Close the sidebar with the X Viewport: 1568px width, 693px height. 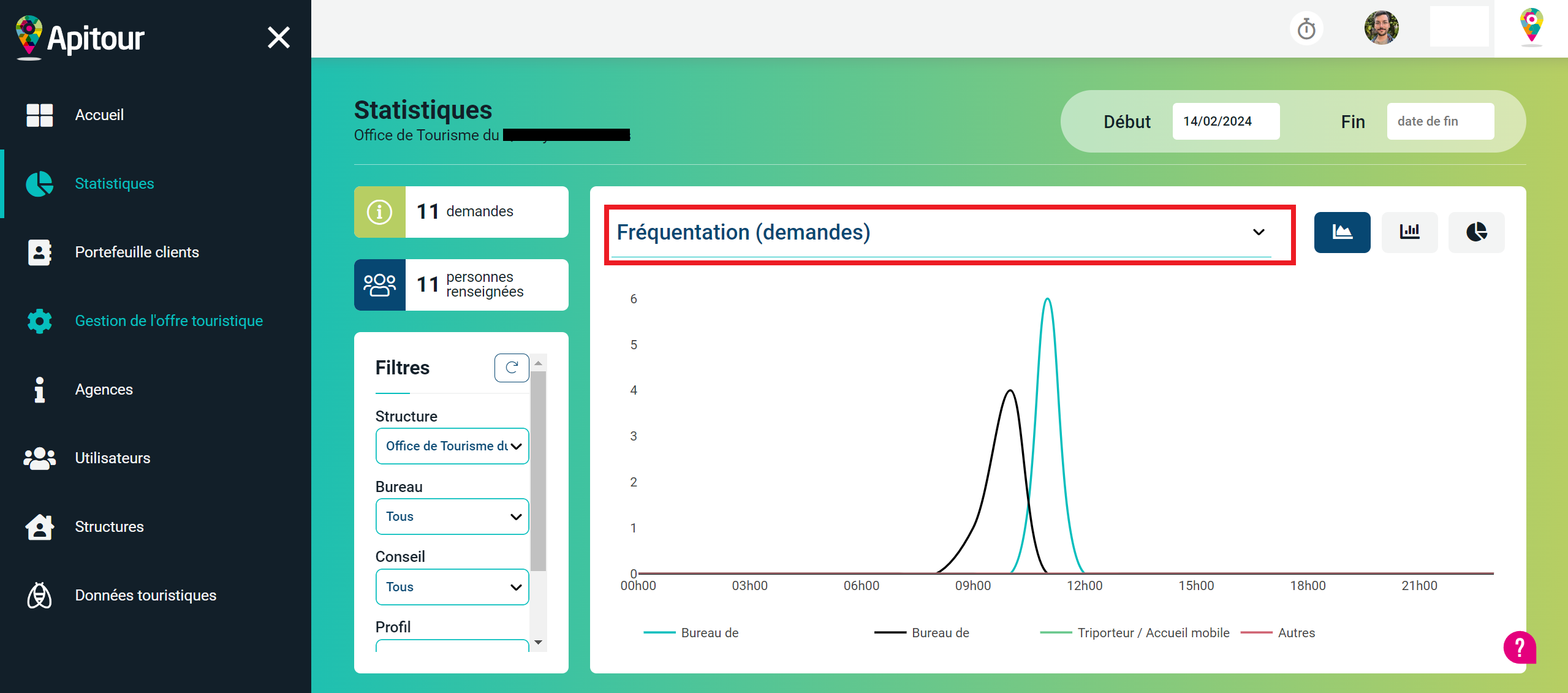[x=279, y=37]
